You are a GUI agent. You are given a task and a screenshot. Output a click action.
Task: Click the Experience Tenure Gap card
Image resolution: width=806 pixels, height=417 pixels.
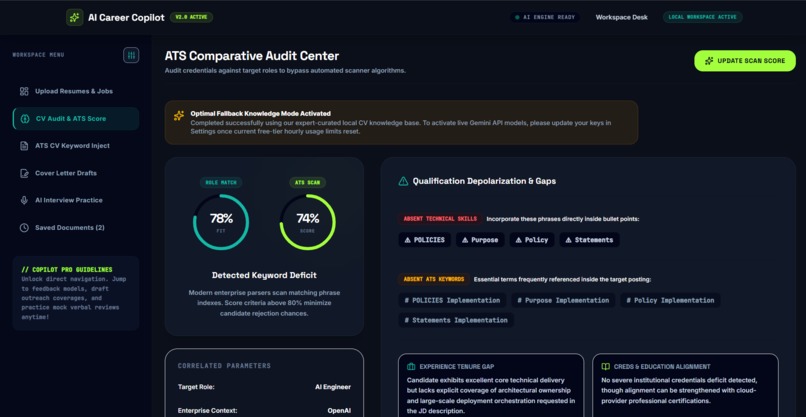point(491,385)
